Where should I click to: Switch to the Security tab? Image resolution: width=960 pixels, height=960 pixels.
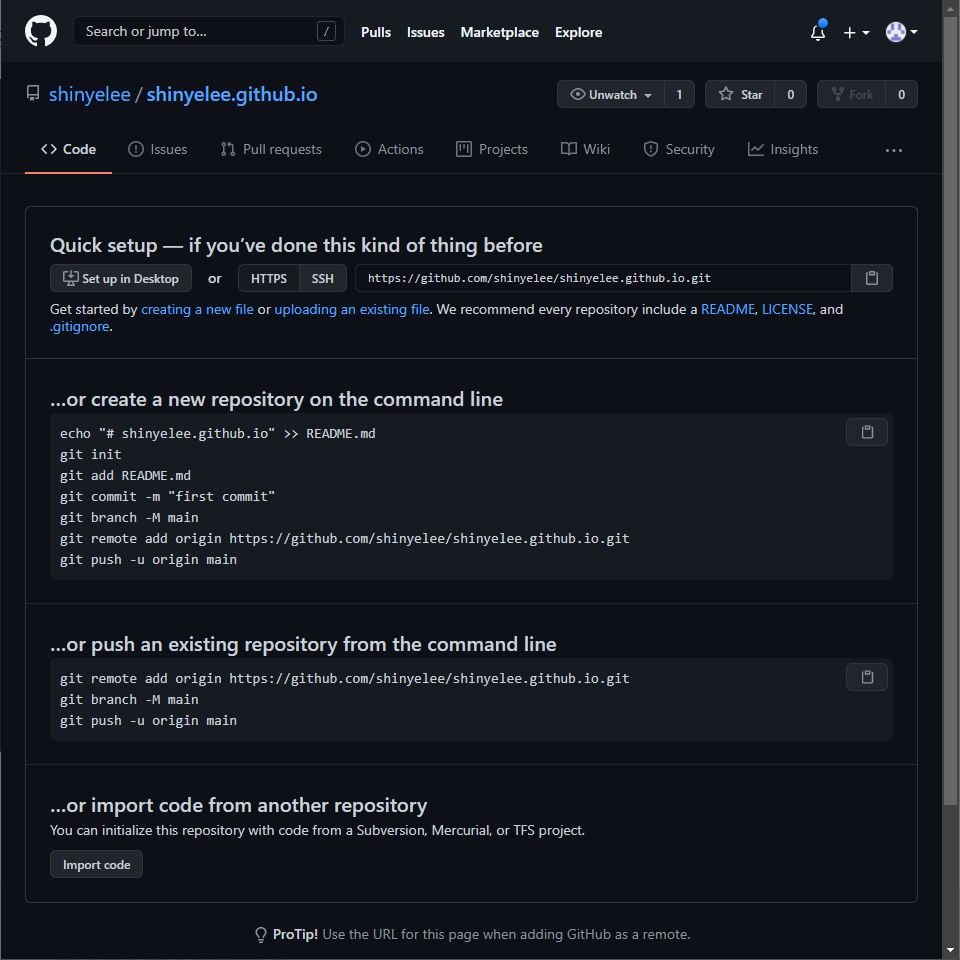pyautogui.click(x=679, y=149)
